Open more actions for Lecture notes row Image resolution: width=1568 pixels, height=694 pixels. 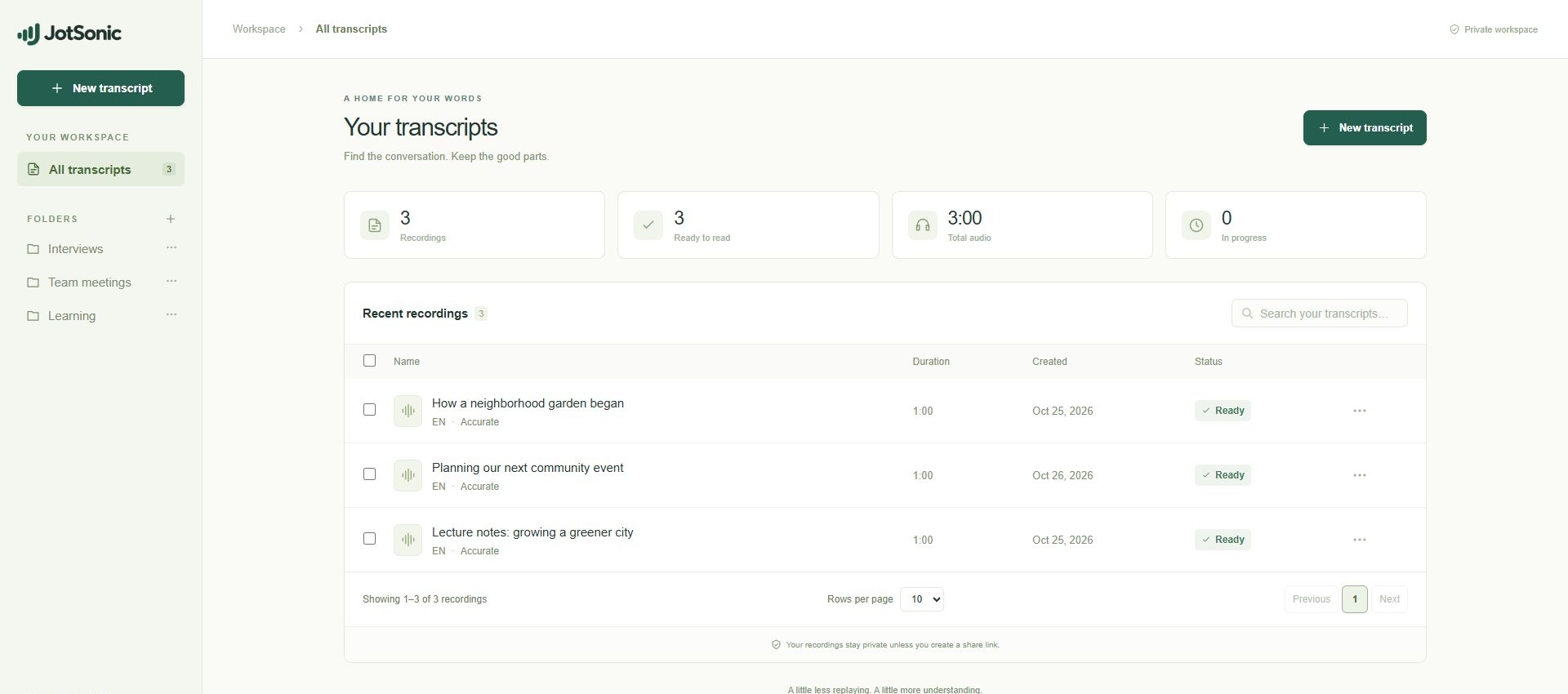[x=1360, y=540]
